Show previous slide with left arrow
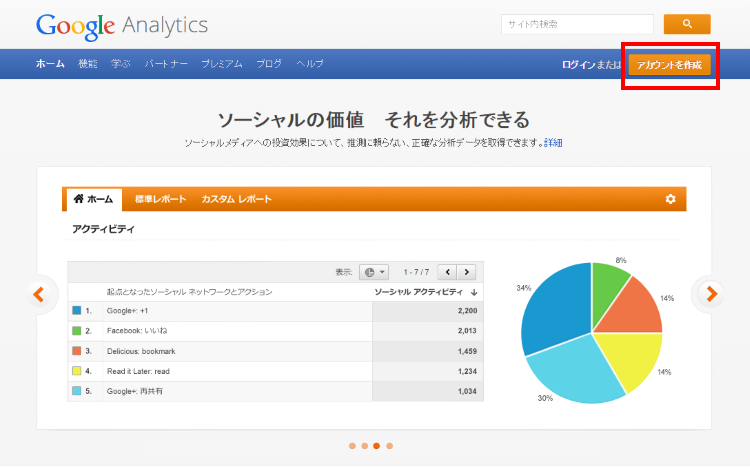The height and width of the screenshot is (467, 750). [39, 294]
